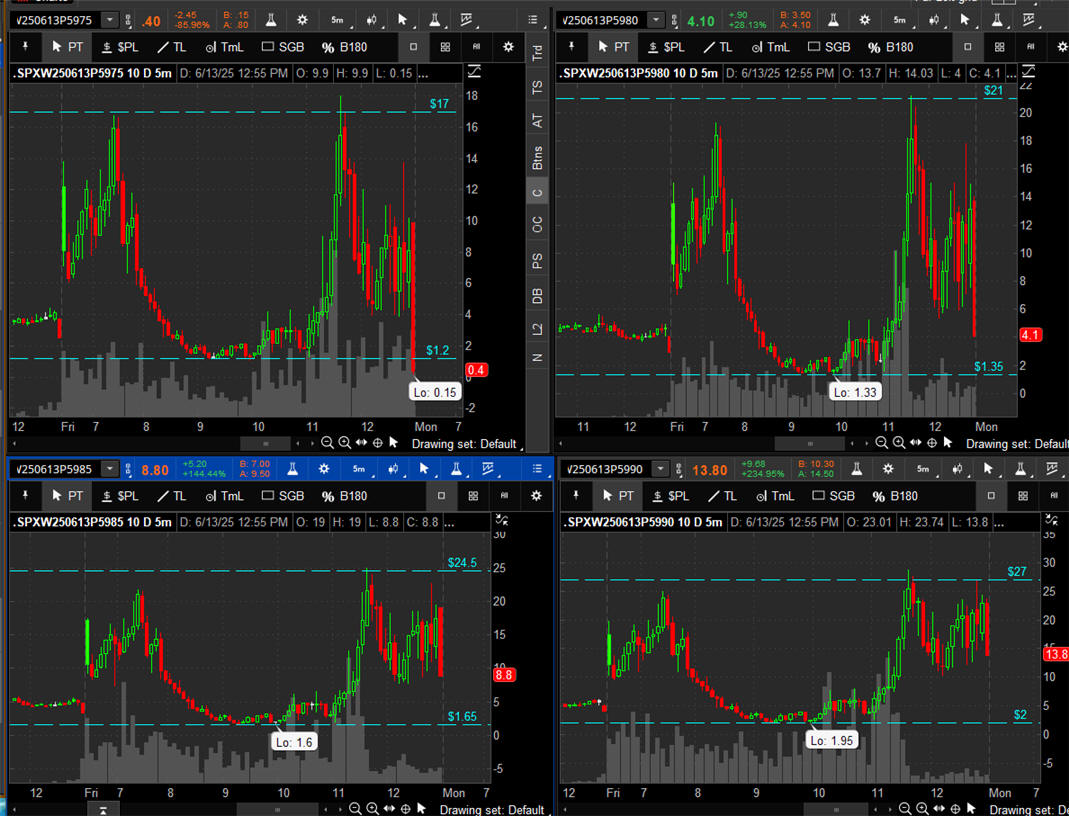Viewport: 1069px width, 816px height.
Task: Open chart settings gear for P5980 header
Action: [864, 20]
